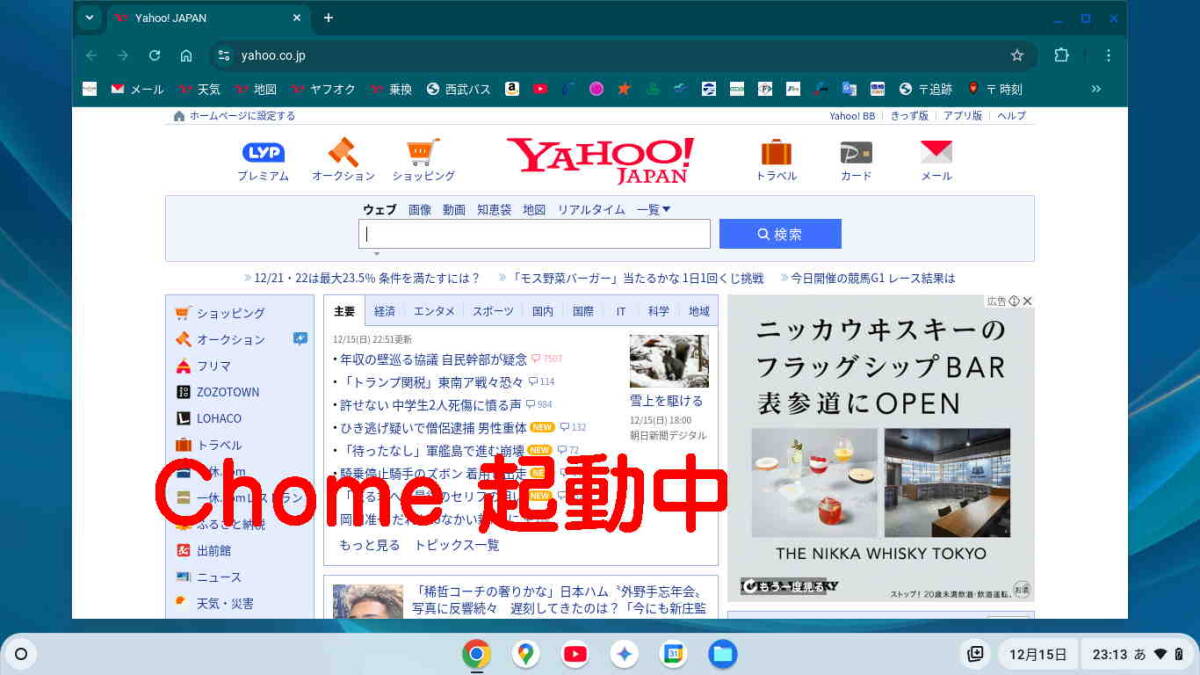
Task: Switch to the IT news tab
Action: point(621,311)
